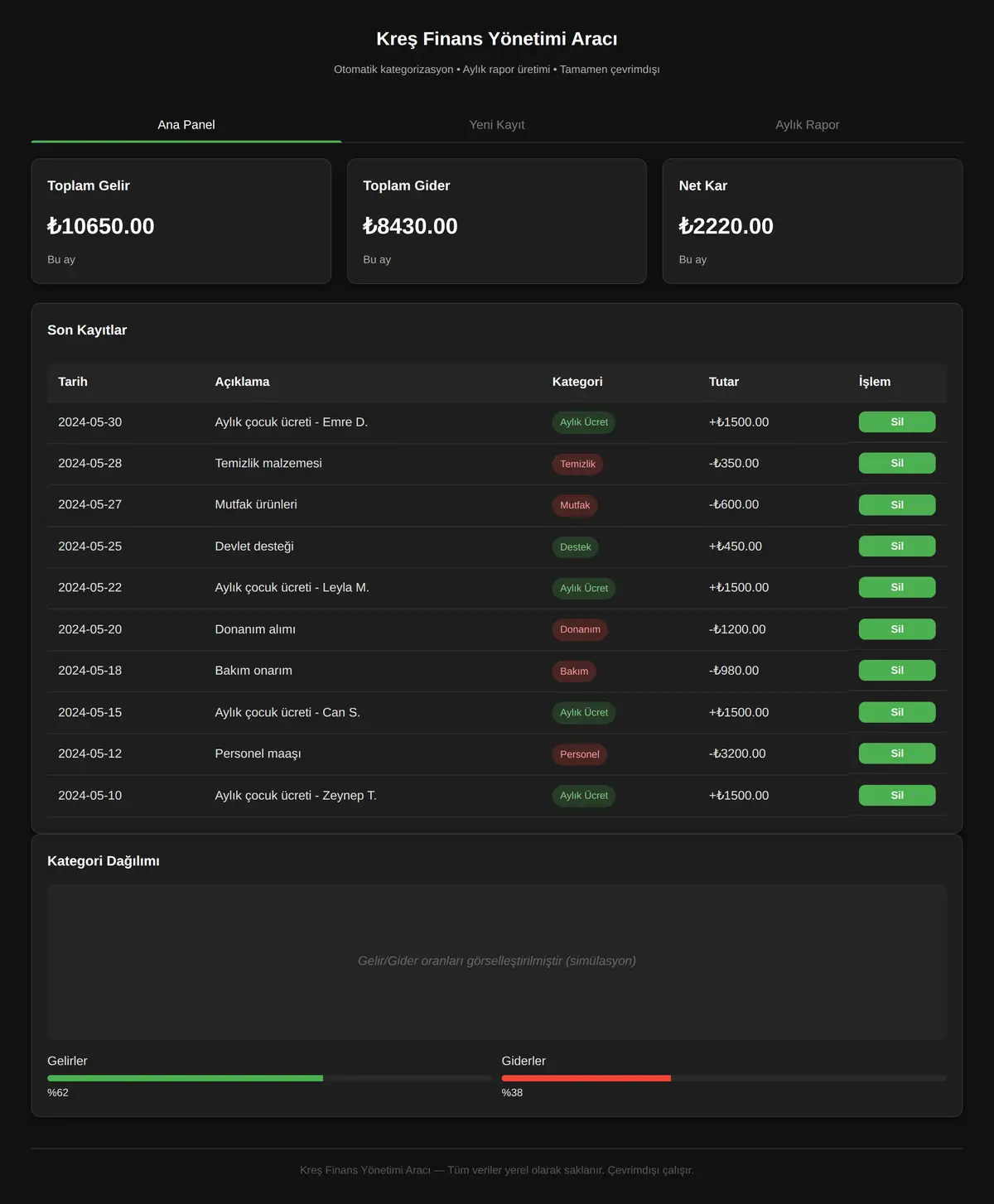Delete the Personel maaşı record
Image resolution: width=994 pixels, height=1204 pixels.
coord(897,754)
